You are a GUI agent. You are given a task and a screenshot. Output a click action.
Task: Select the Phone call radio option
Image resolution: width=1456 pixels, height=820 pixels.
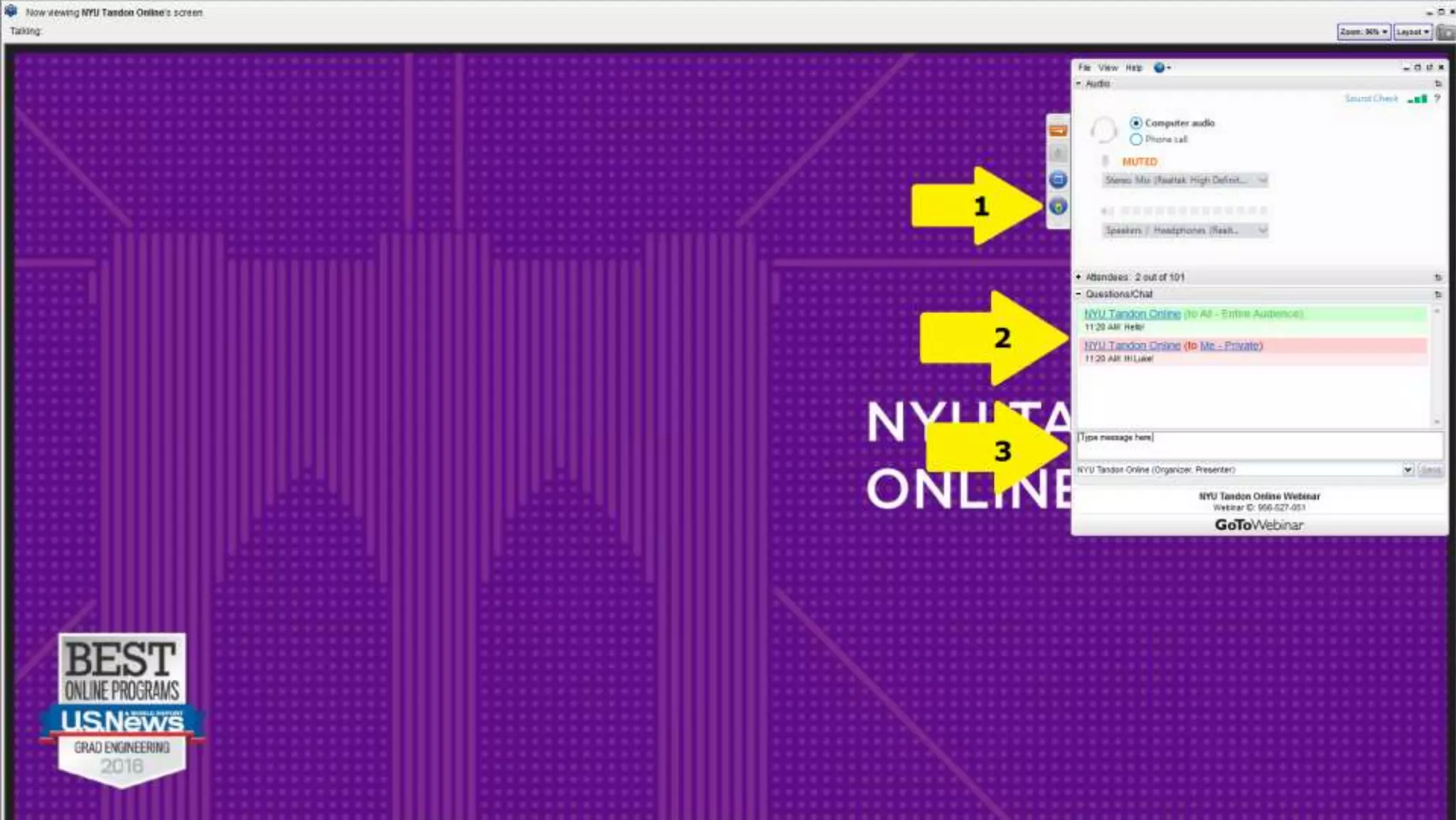coord(1136,139)
